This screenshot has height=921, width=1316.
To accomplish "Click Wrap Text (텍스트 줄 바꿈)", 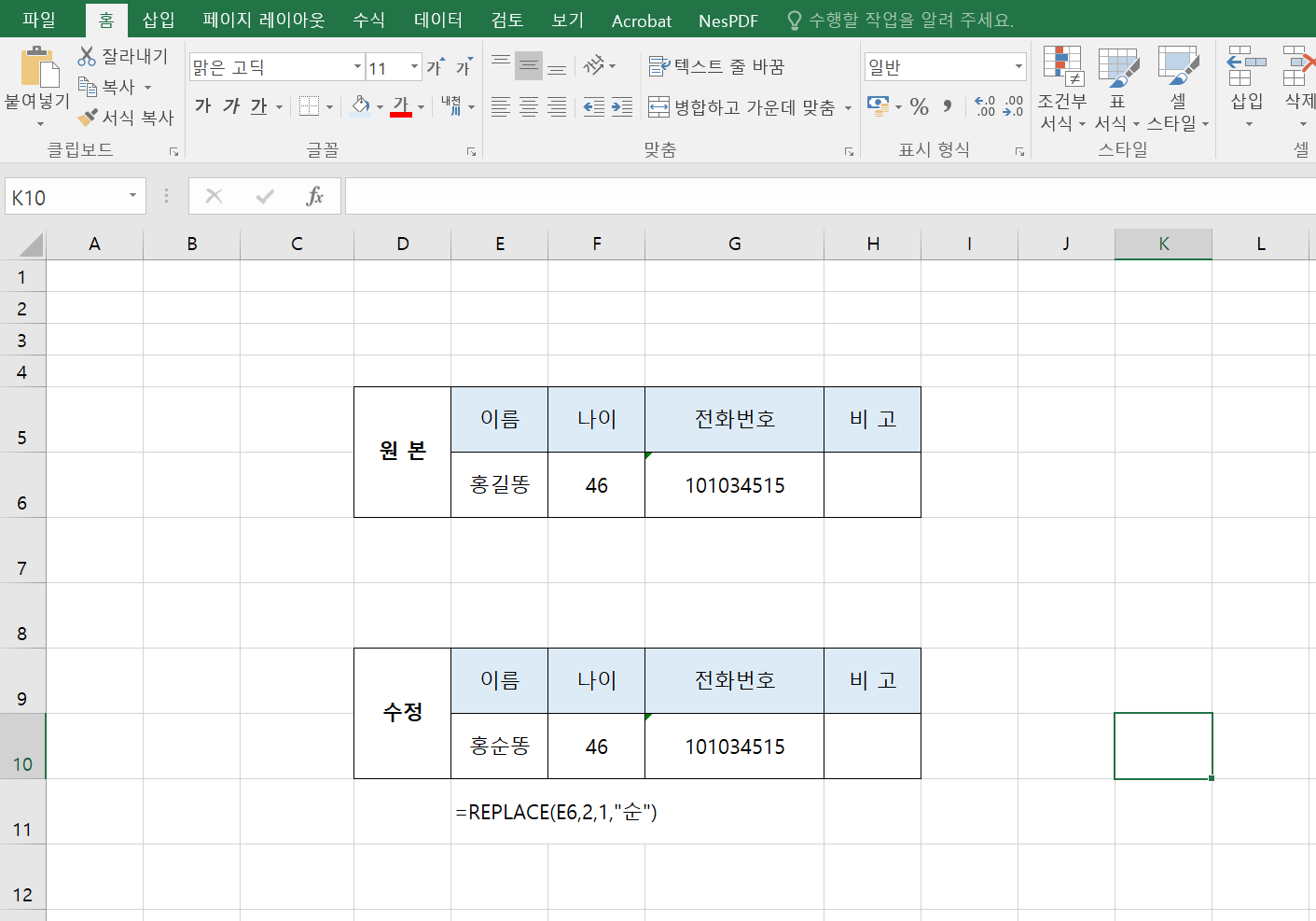I will coord(716,66).
